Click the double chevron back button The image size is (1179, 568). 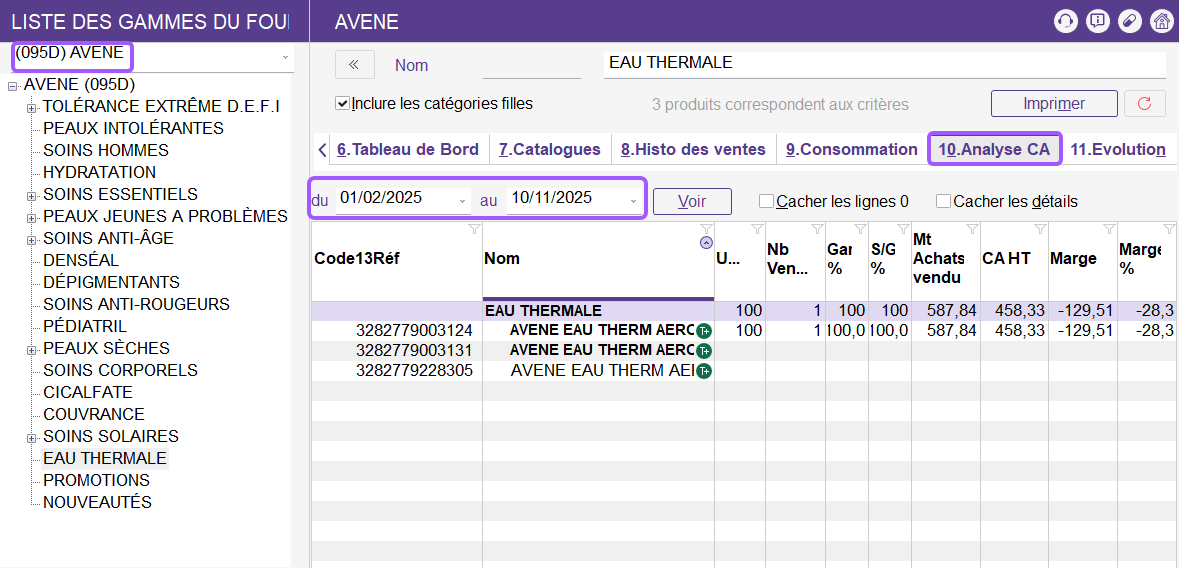coord(354,65)
